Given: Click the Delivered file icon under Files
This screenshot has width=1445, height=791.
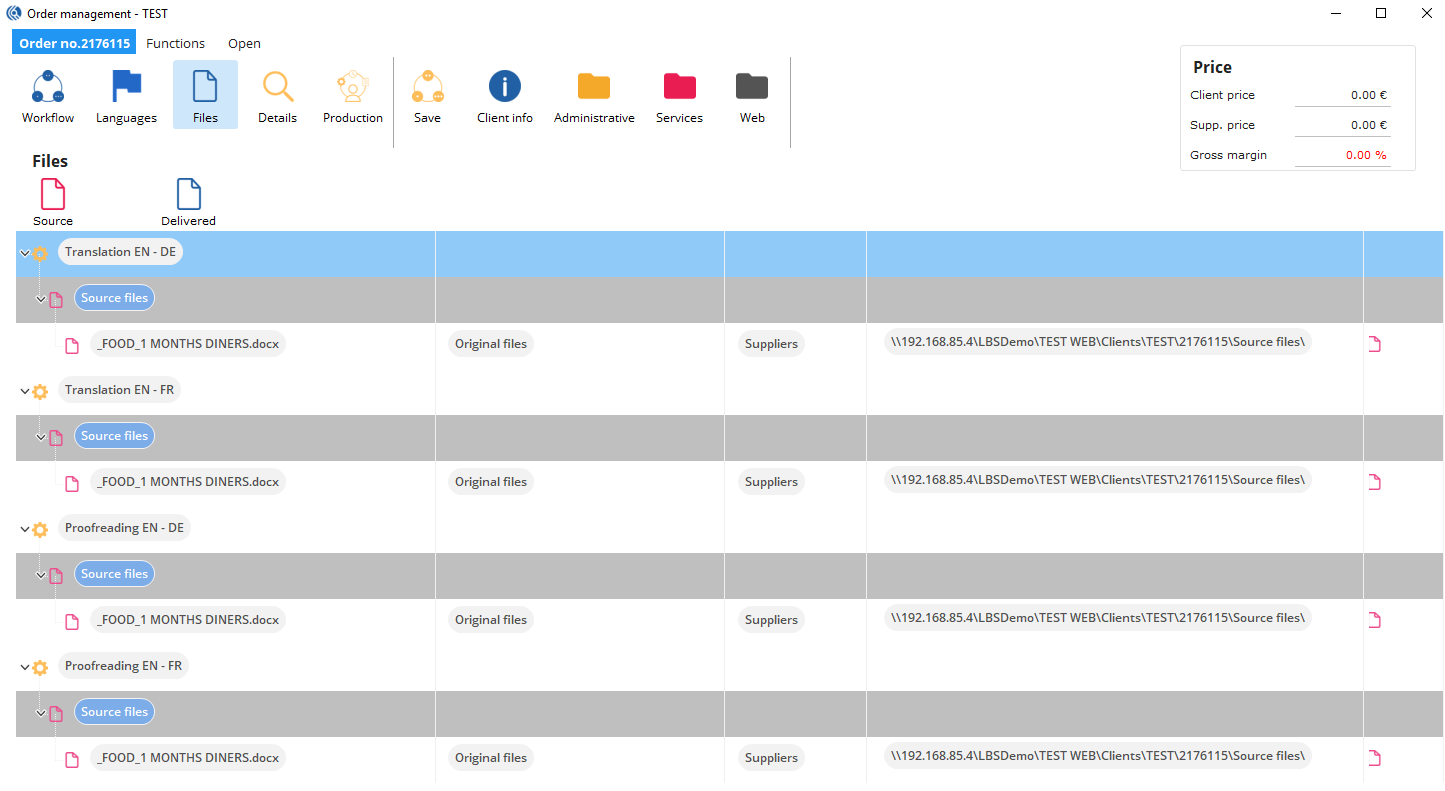Looking at the screenshot, I should point(188,195).
